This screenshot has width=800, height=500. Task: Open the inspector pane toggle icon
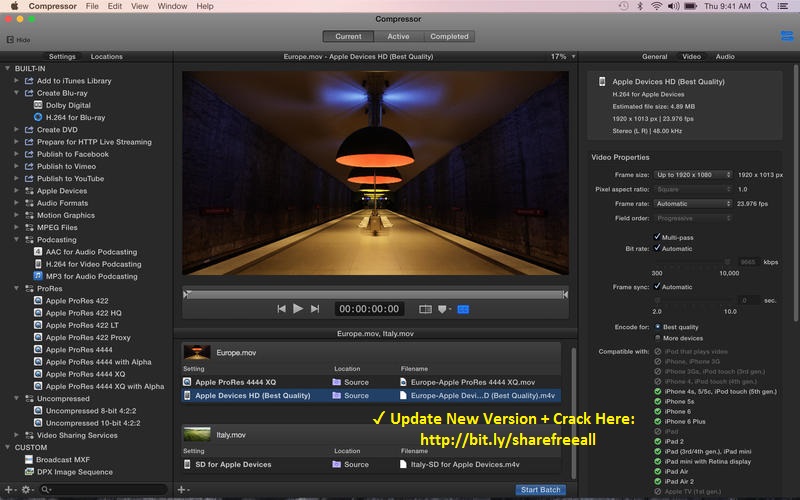point(787,36)
